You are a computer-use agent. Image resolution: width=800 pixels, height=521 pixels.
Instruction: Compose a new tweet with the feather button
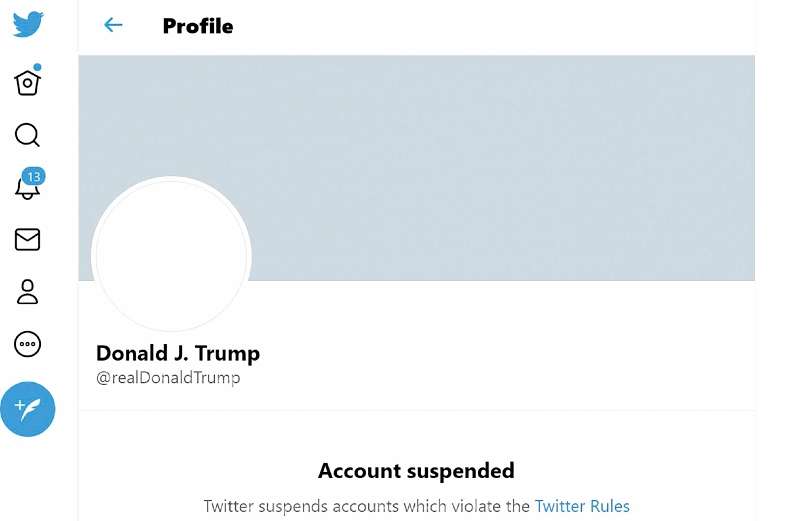tap(28, 409)
